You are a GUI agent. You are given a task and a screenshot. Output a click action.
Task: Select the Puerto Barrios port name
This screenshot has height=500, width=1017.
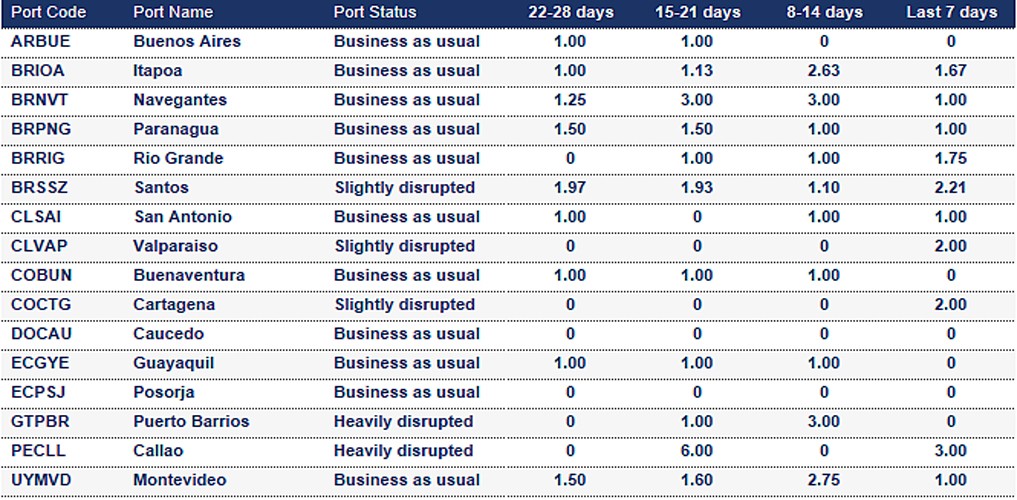pyautogui.click(x=191, y=422)
